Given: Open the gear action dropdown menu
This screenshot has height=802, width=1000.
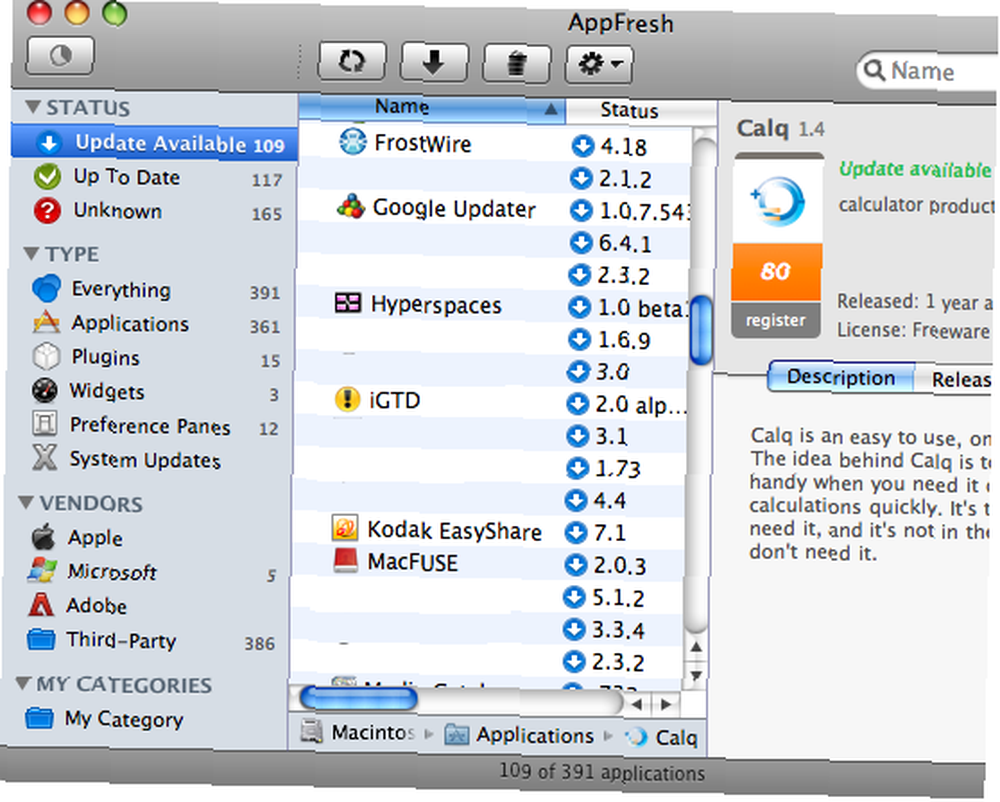Looking at the screenshot, I should (x=599, y=64).
